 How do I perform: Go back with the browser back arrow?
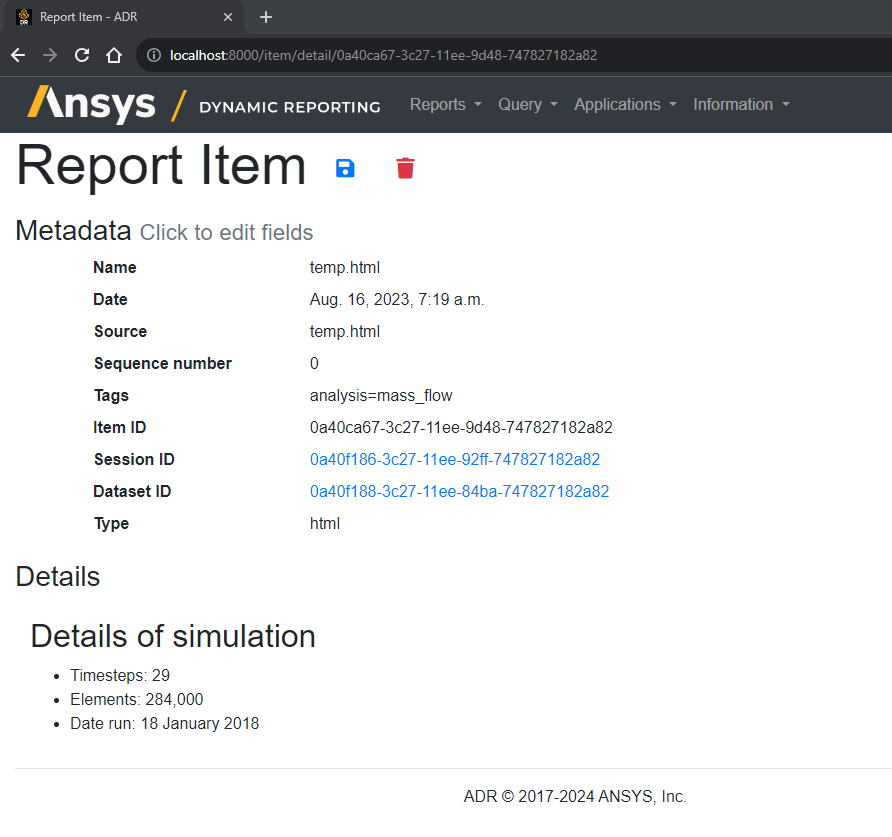[18, 55]
